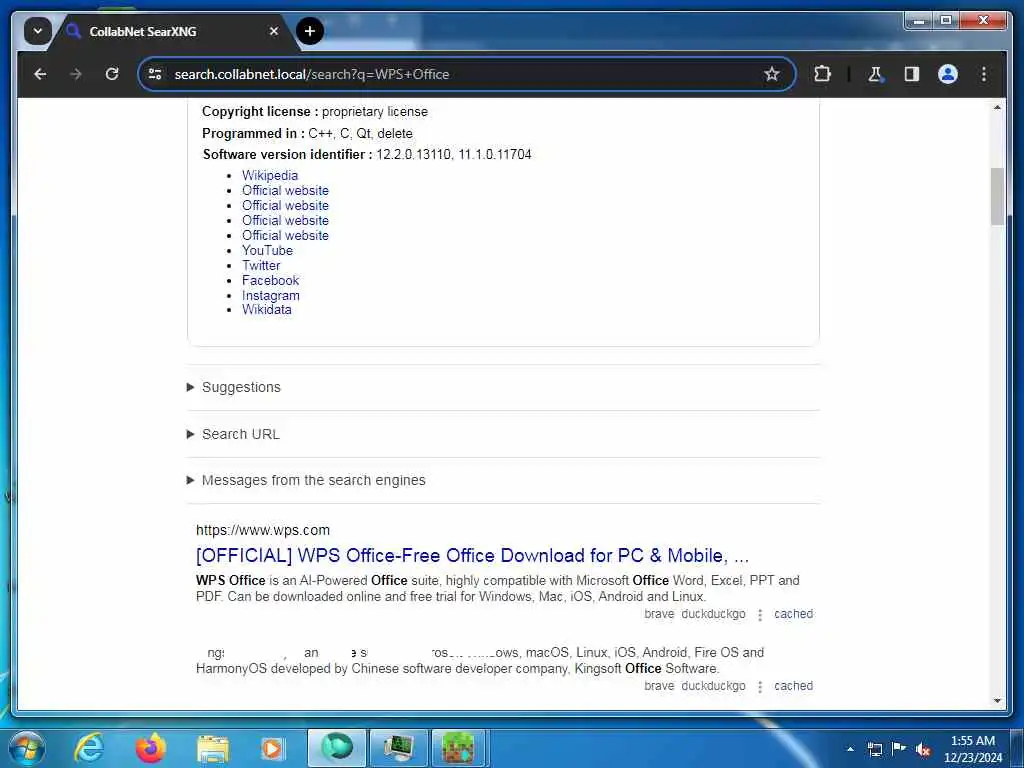Open a new browser tab
The image size is (1024, 768).
point(310,31)
